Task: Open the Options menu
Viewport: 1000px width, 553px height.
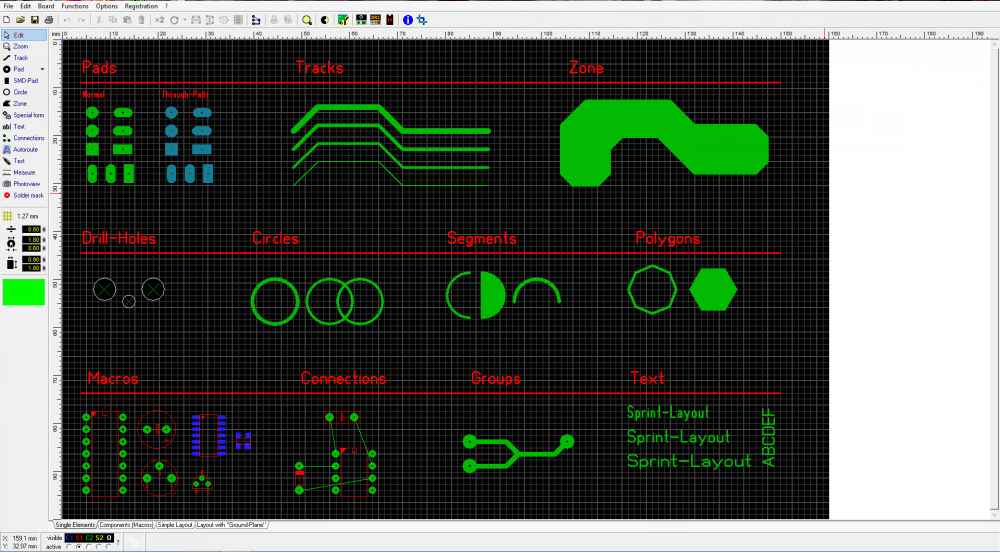Action: (x=107, y=6)
